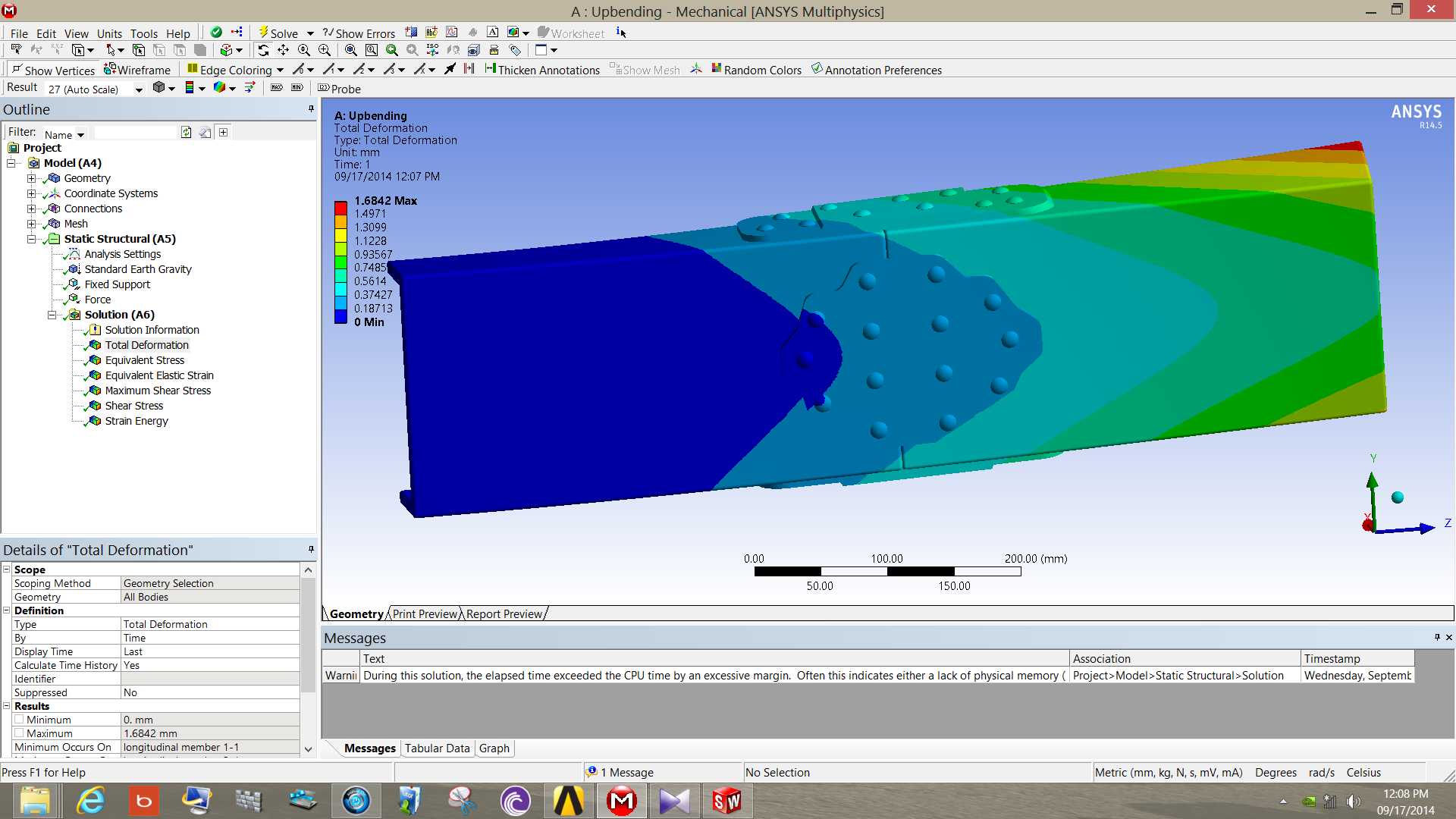
Task: Toggle the Minimum result checkbox
Action: [19, 719]
